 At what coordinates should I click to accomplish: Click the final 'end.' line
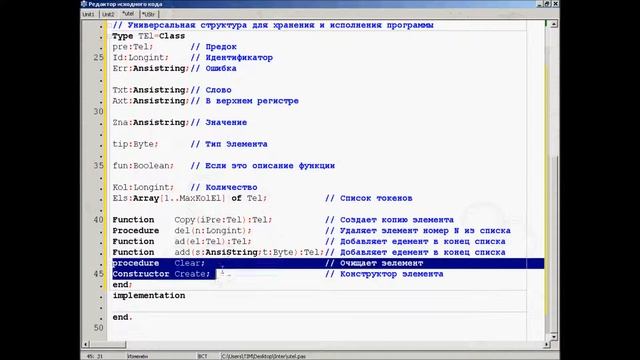click(x=122, y=317)
